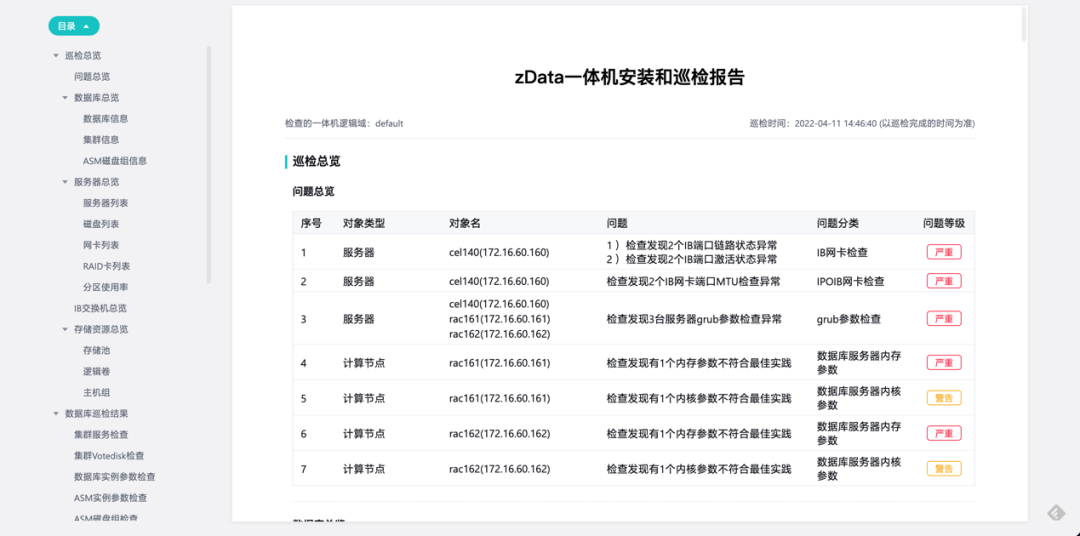This screenshot has width=1080, height=536.
Task: Go to ASM实例参数检查 item
Action: coord(111,497)
